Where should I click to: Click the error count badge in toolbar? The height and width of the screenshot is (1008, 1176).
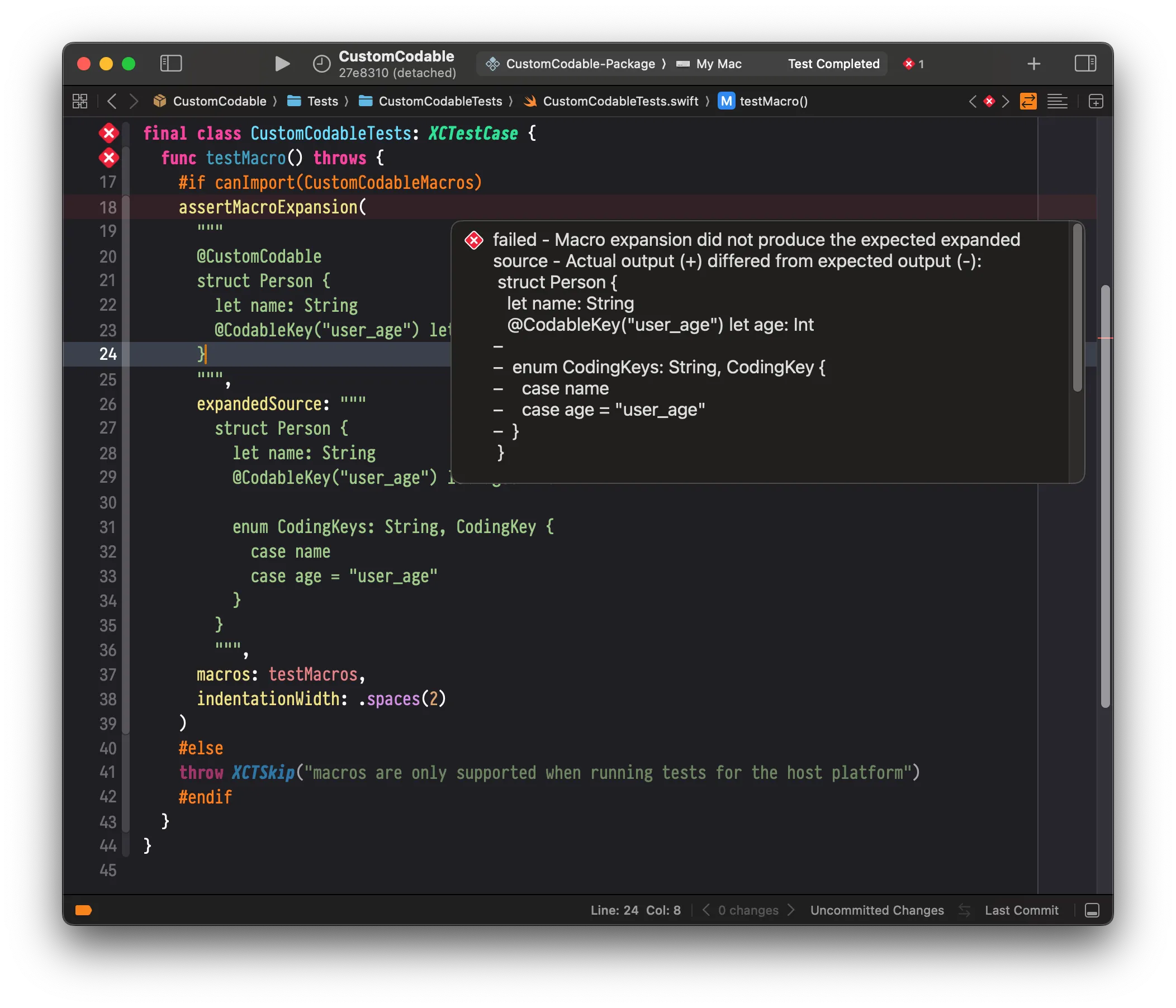click(913, 64)
